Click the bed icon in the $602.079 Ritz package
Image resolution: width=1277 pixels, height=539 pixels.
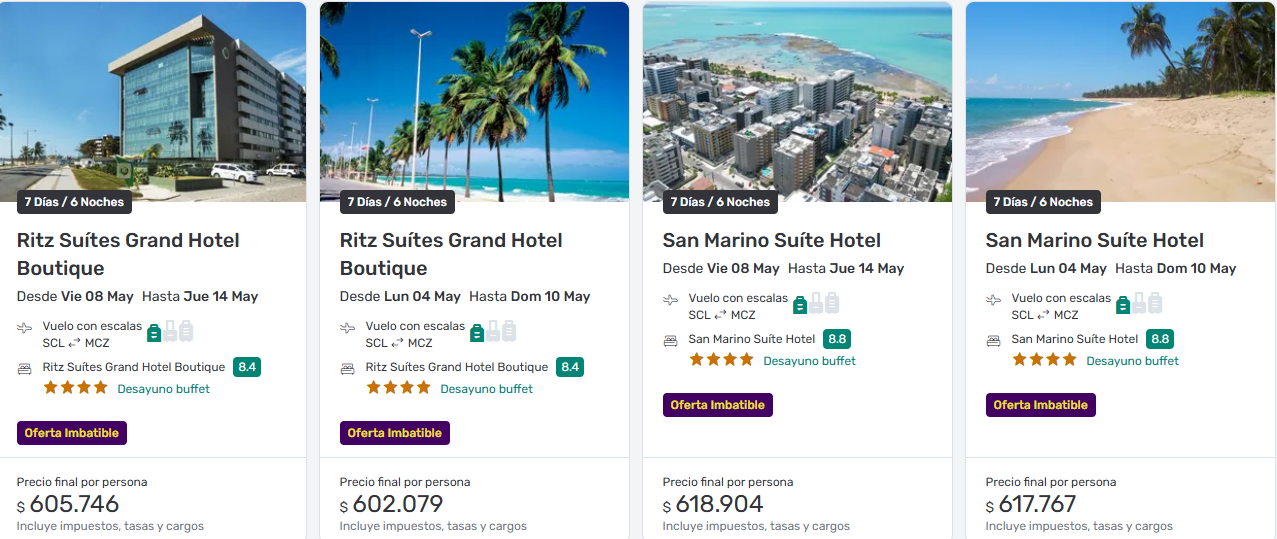[x=347, y=368]
